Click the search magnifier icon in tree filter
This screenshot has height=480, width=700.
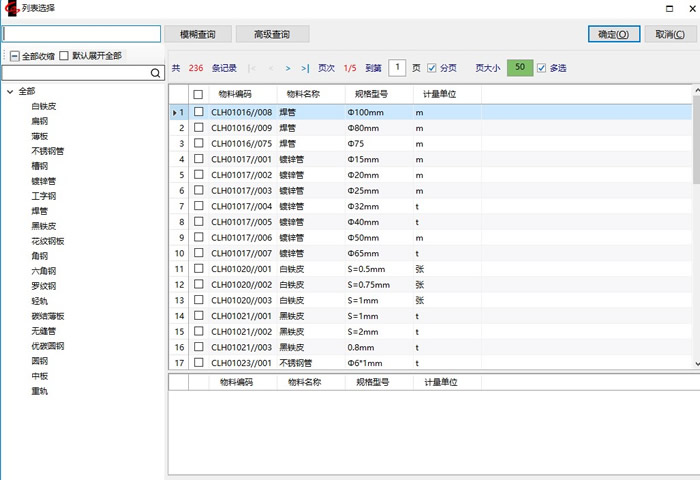click(x=155, y=73)
